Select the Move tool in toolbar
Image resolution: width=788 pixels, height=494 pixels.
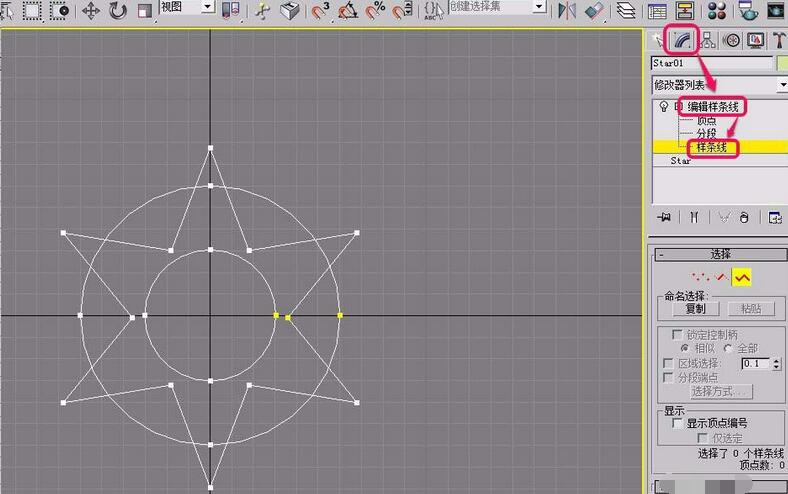(91, 11)
